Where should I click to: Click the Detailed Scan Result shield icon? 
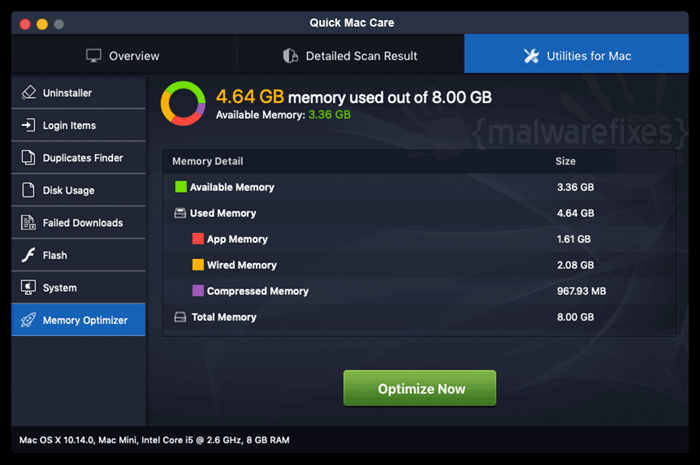click(x=291, y=56)
